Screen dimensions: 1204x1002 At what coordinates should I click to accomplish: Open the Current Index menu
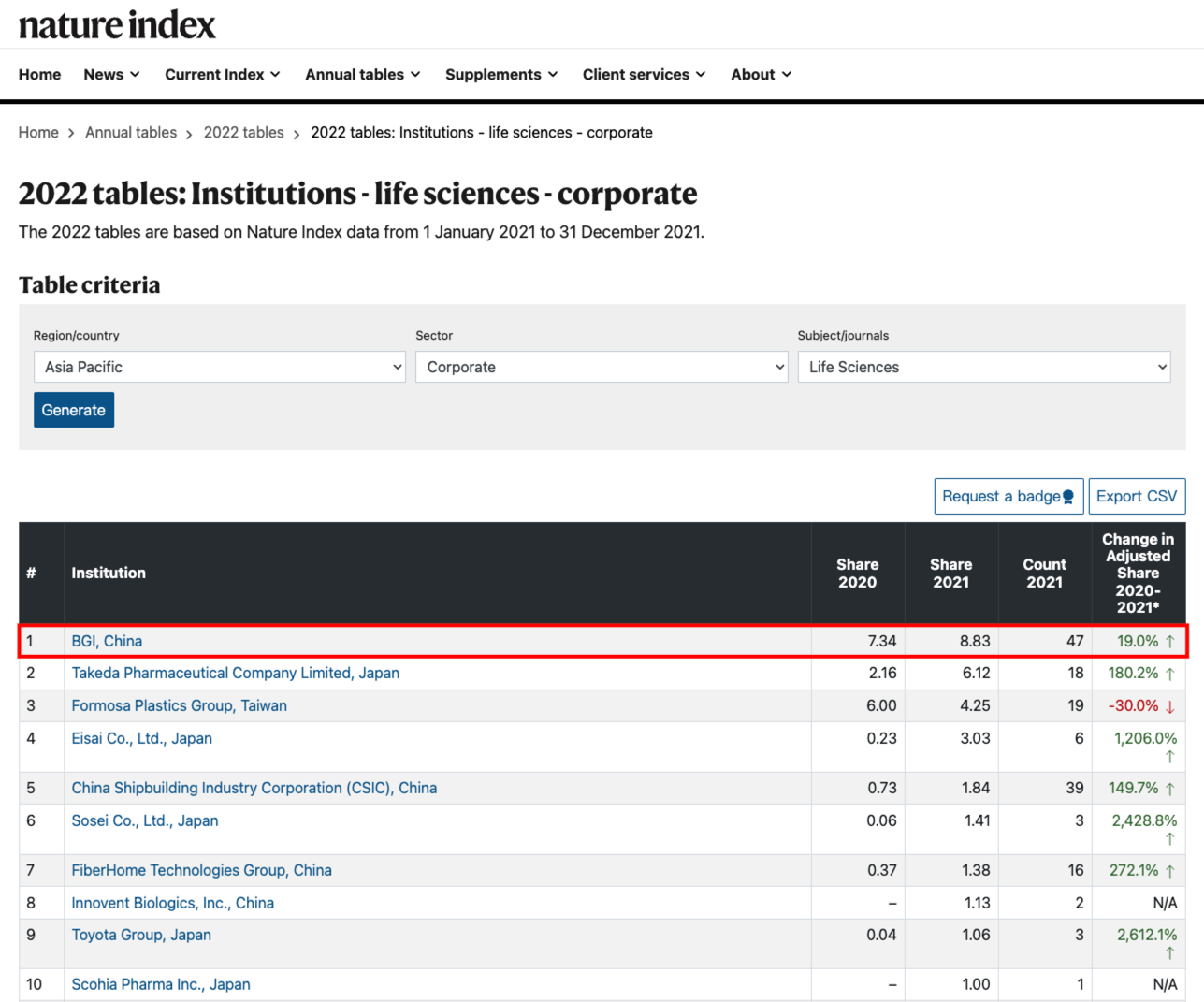223,75
